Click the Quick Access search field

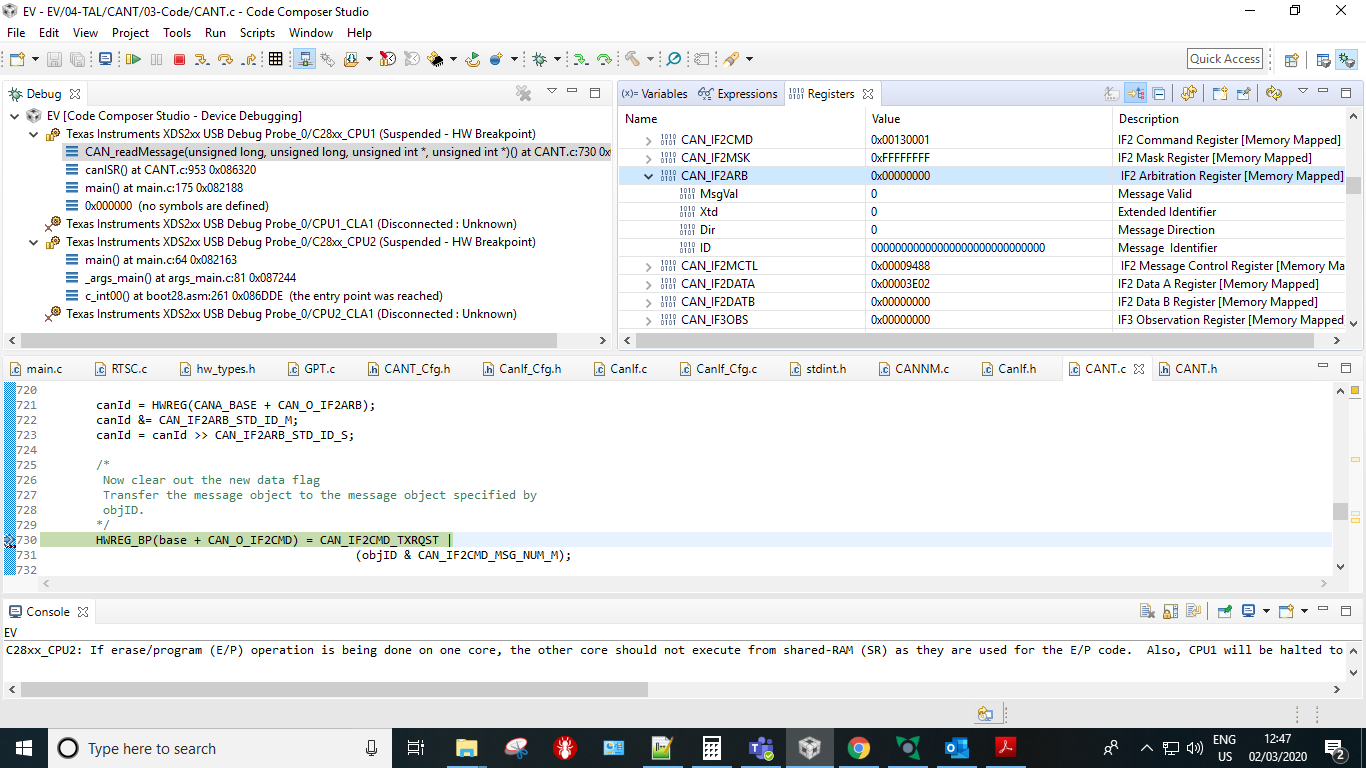coord(1224,58)
